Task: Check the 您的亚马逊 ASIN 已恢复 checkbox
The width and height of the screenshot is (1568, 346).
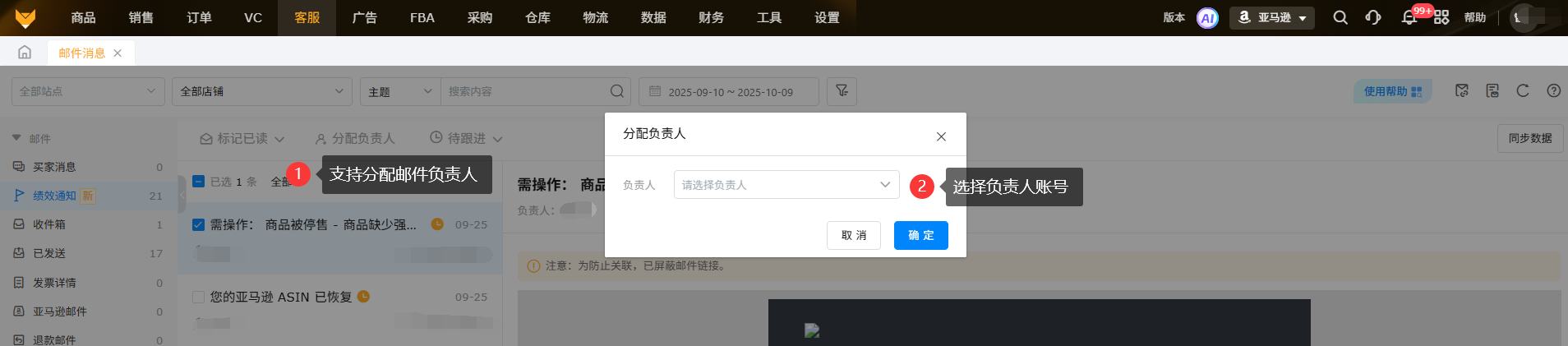Action: click(x=198, y=297)
